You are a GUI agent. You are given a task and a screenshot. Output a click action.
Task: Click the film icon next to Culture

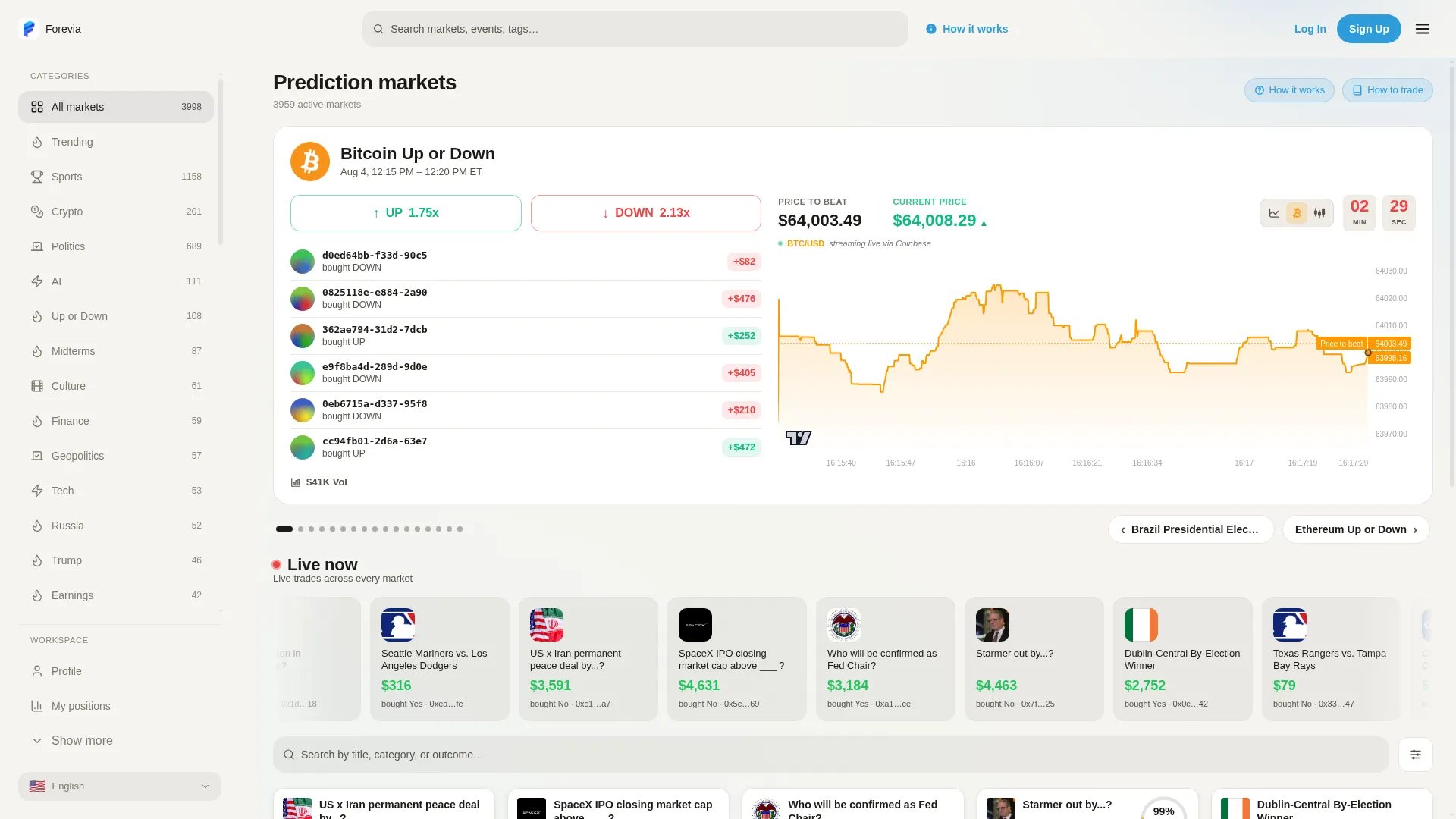pyautogui.click(x=37, y=386)
